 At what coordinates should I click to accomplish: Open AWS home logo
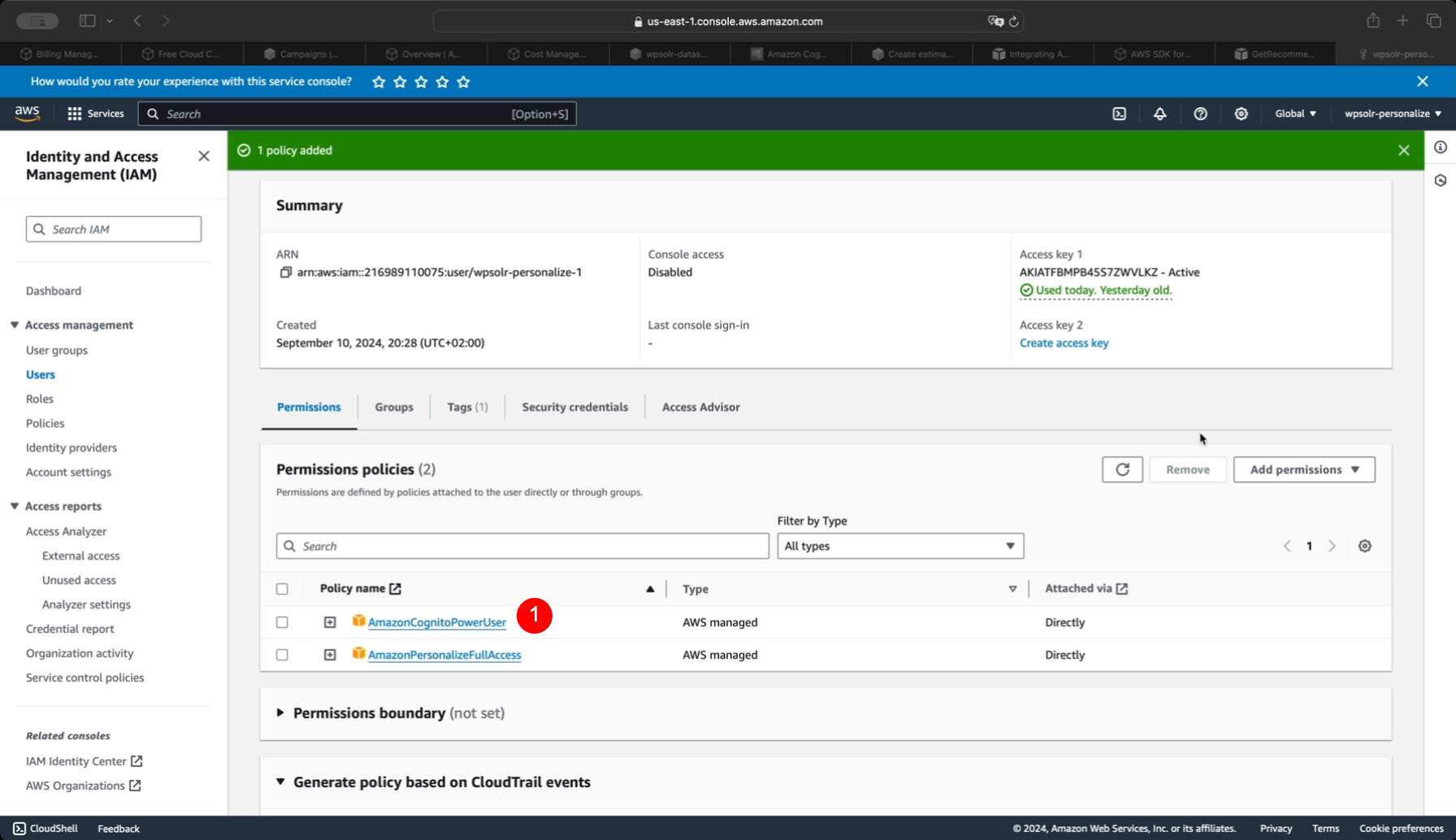tap(27, 113)
